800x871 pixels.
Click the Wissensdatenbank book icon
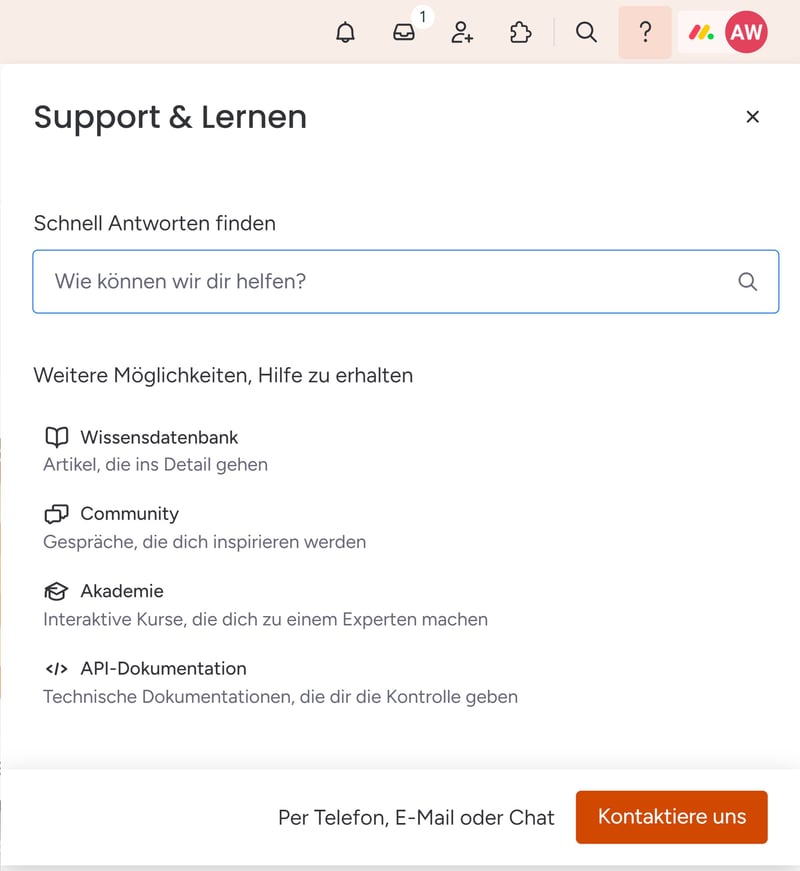click(57, 437)
